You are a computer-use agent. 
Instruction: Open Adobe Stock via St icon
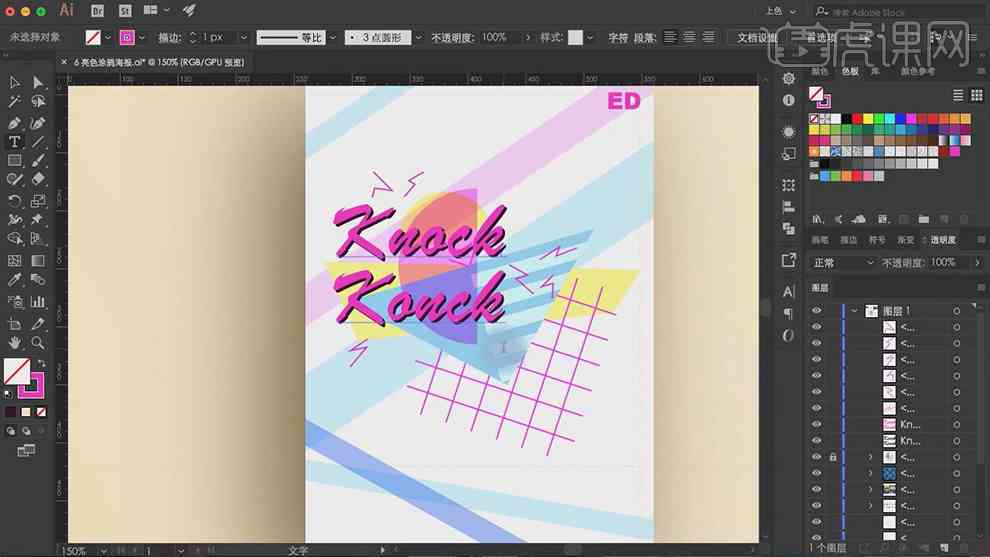coord(125,11)
